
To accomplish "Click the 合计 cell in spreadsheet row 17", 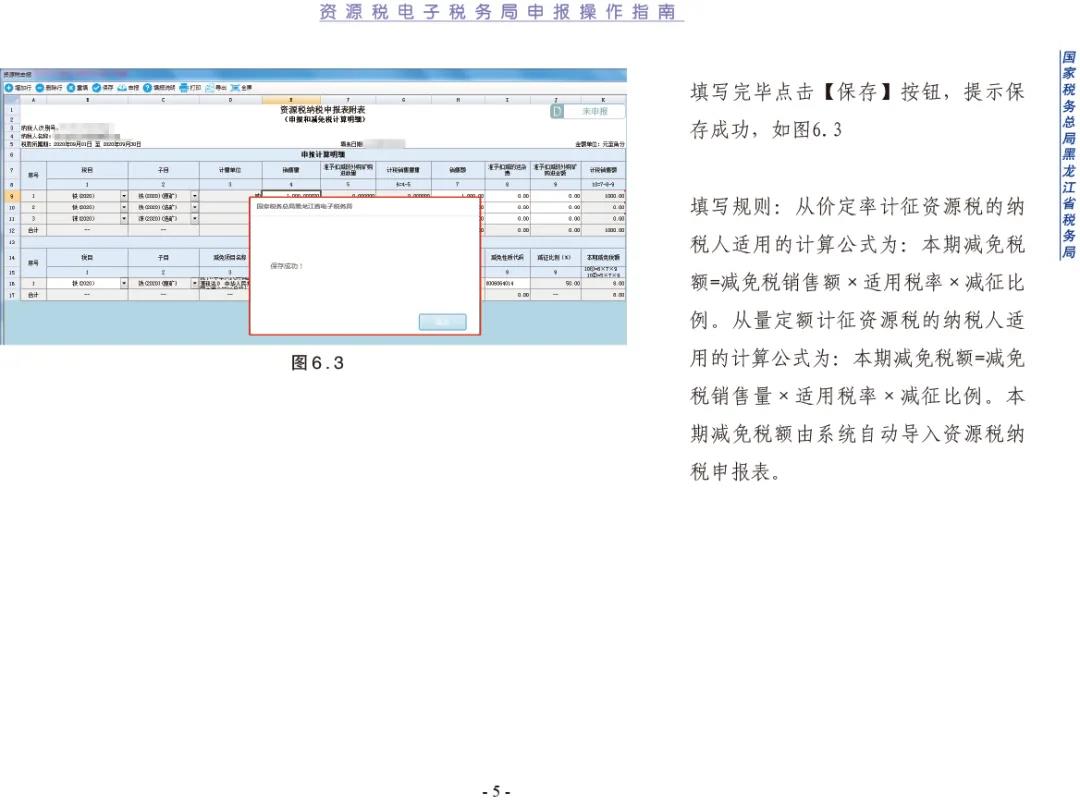I will [33, 295].
